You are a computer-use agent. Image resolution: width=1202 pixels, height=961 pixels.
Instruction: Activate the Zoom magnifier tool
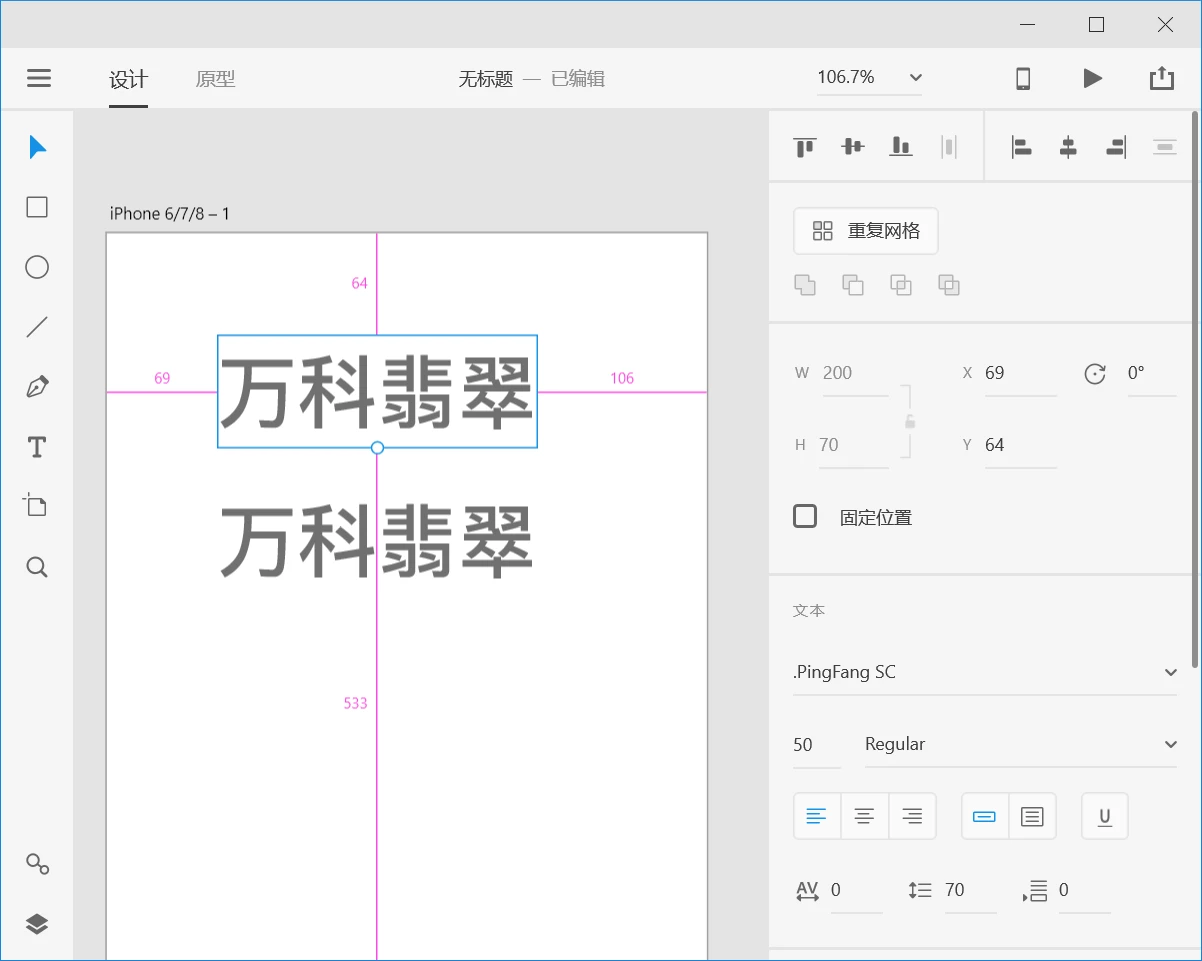pyautogui.click(x=37, y=567)
